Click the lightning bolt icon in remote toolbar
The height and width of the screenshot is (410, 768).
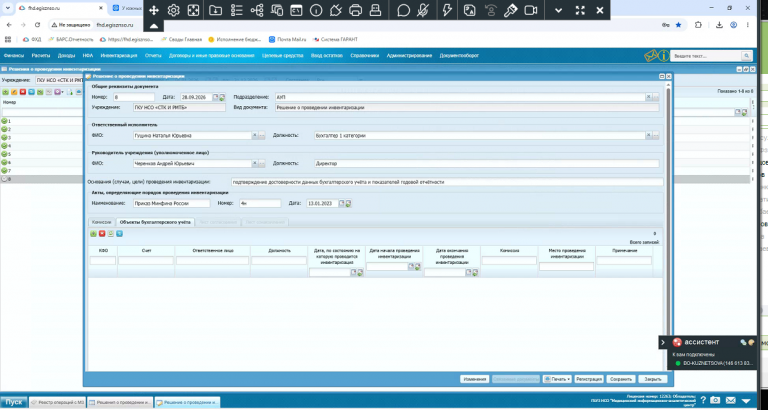[447, 10]
